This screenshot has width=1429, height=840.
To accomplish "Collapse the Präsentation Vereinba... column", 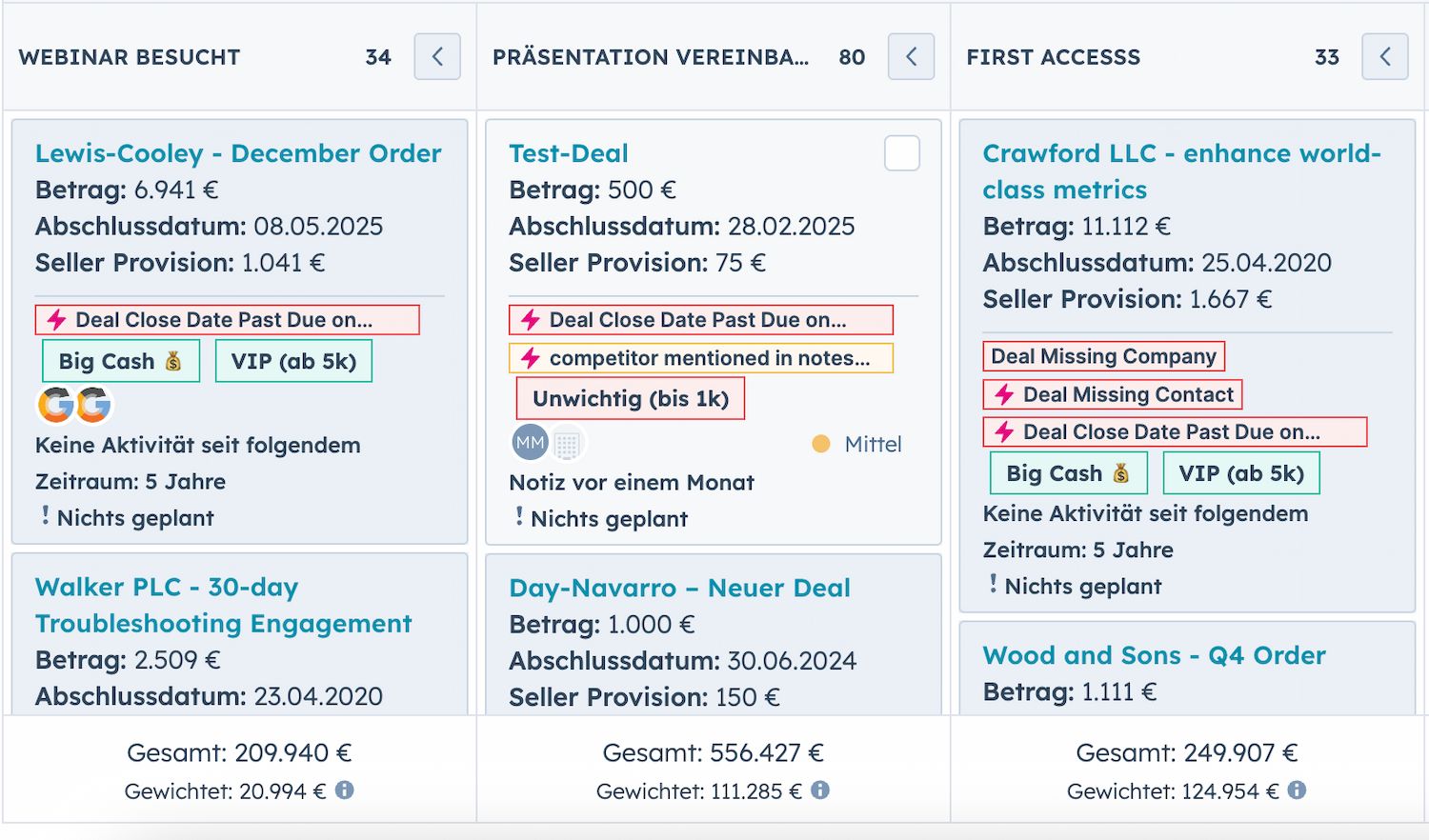I will (911, 57).
